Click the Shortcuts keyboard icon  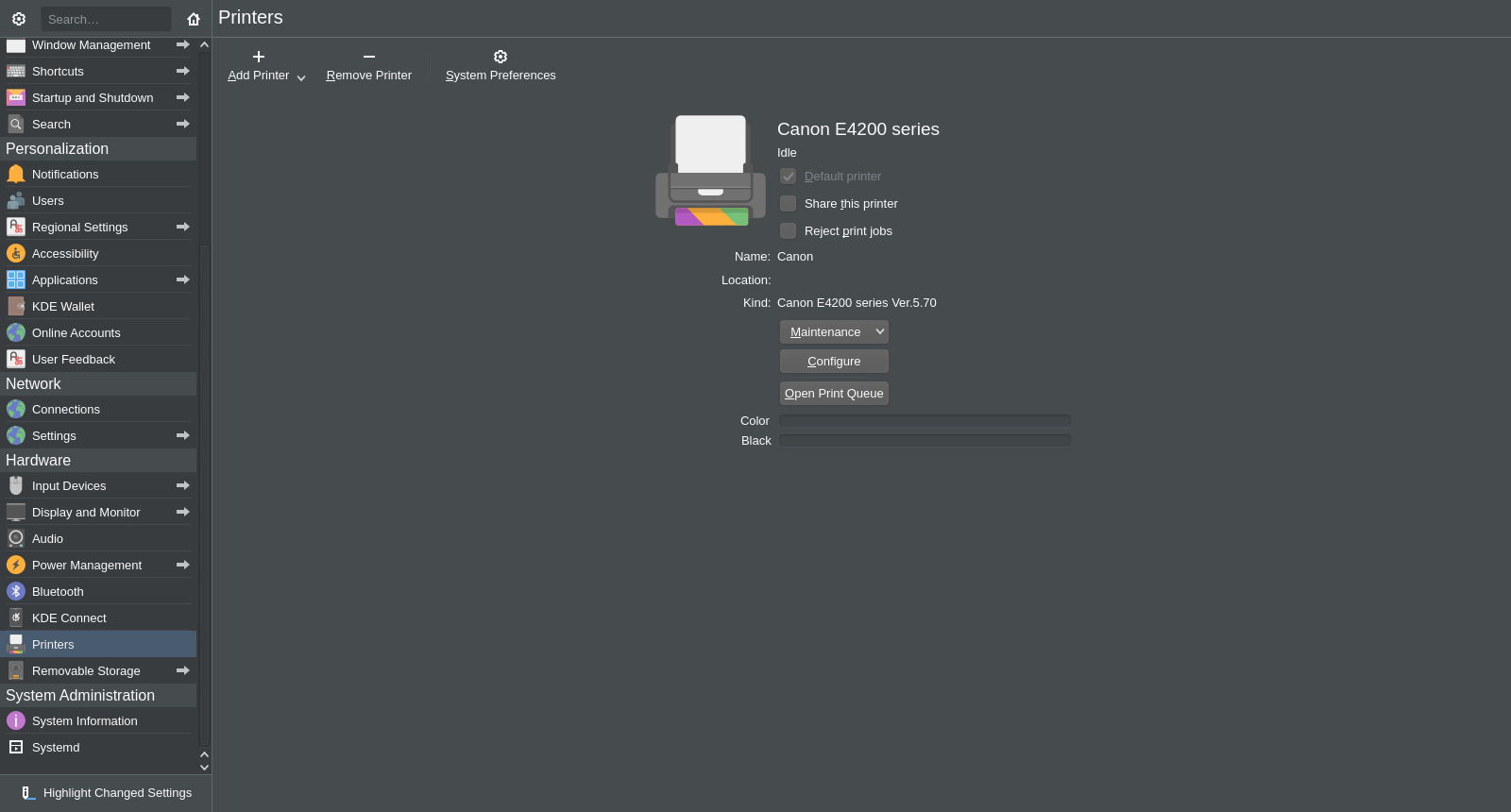pyautogui.click(x=16, y=71)
